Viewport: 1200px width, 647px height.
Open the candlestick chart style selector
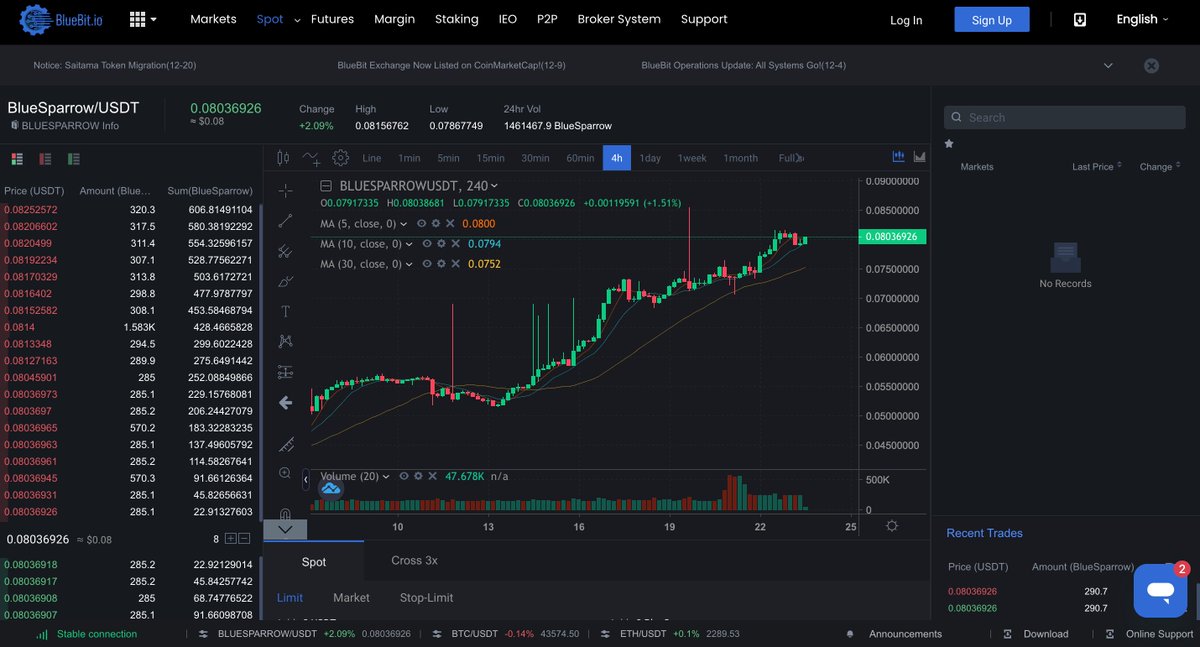click(282, 158)
